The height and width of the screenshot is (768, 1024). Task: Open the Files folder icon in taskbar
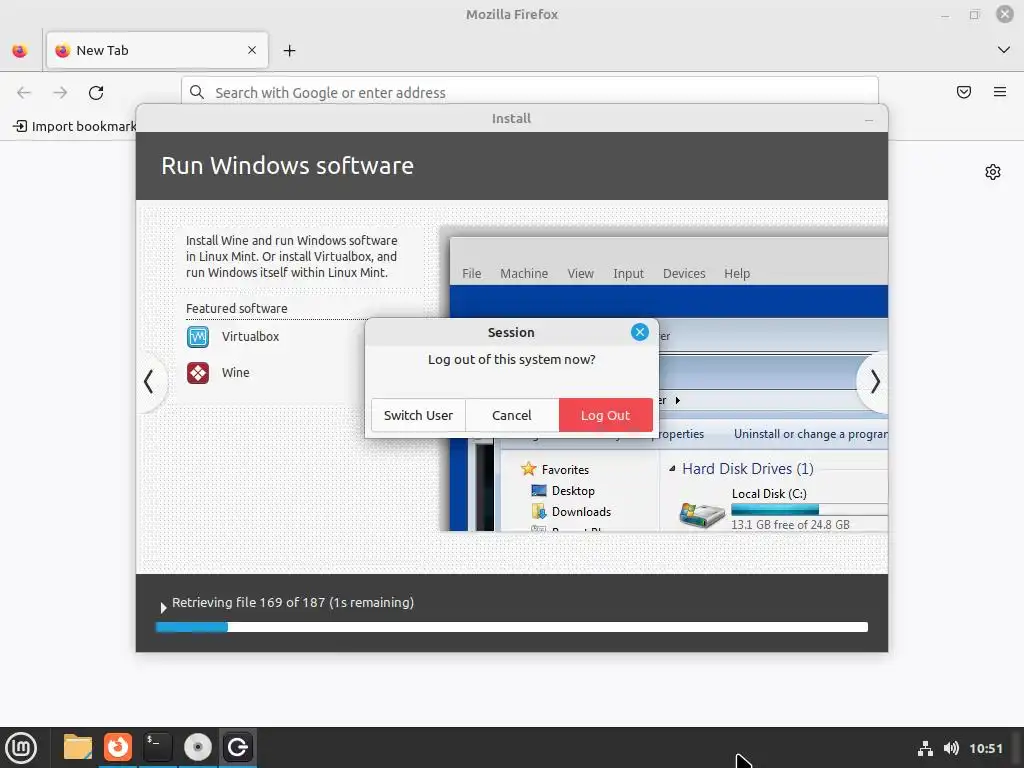[x=78, y=747]
